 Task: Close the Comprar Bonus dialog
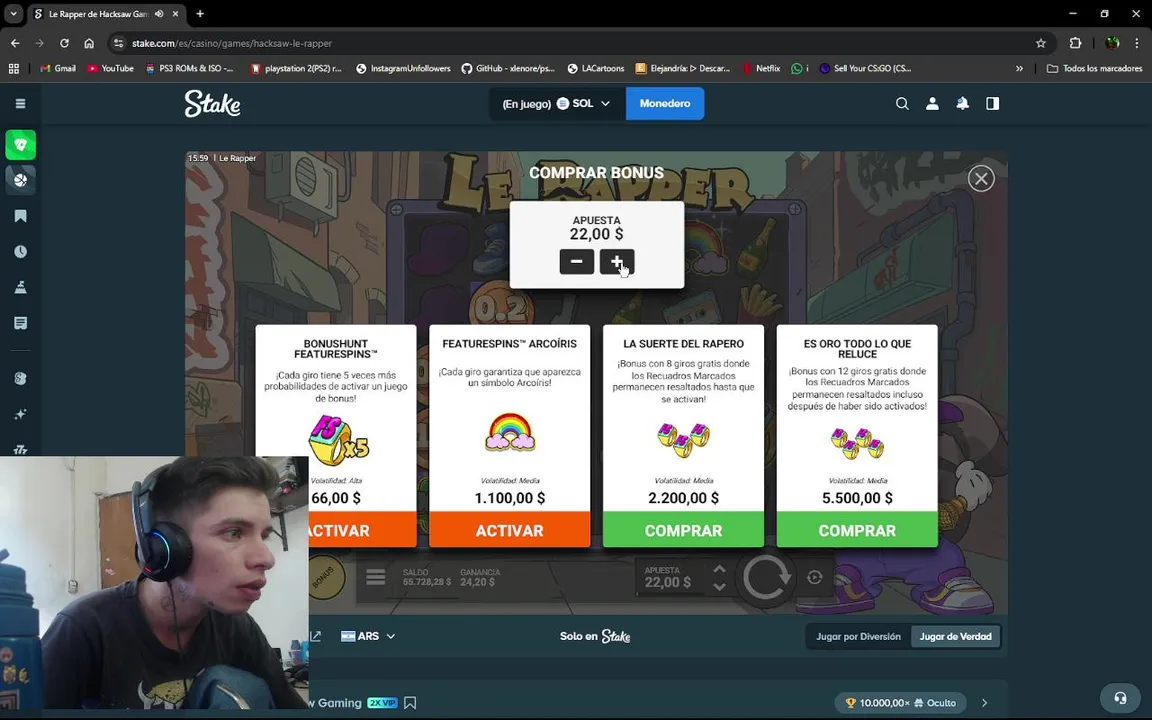[x=981, y=179]
